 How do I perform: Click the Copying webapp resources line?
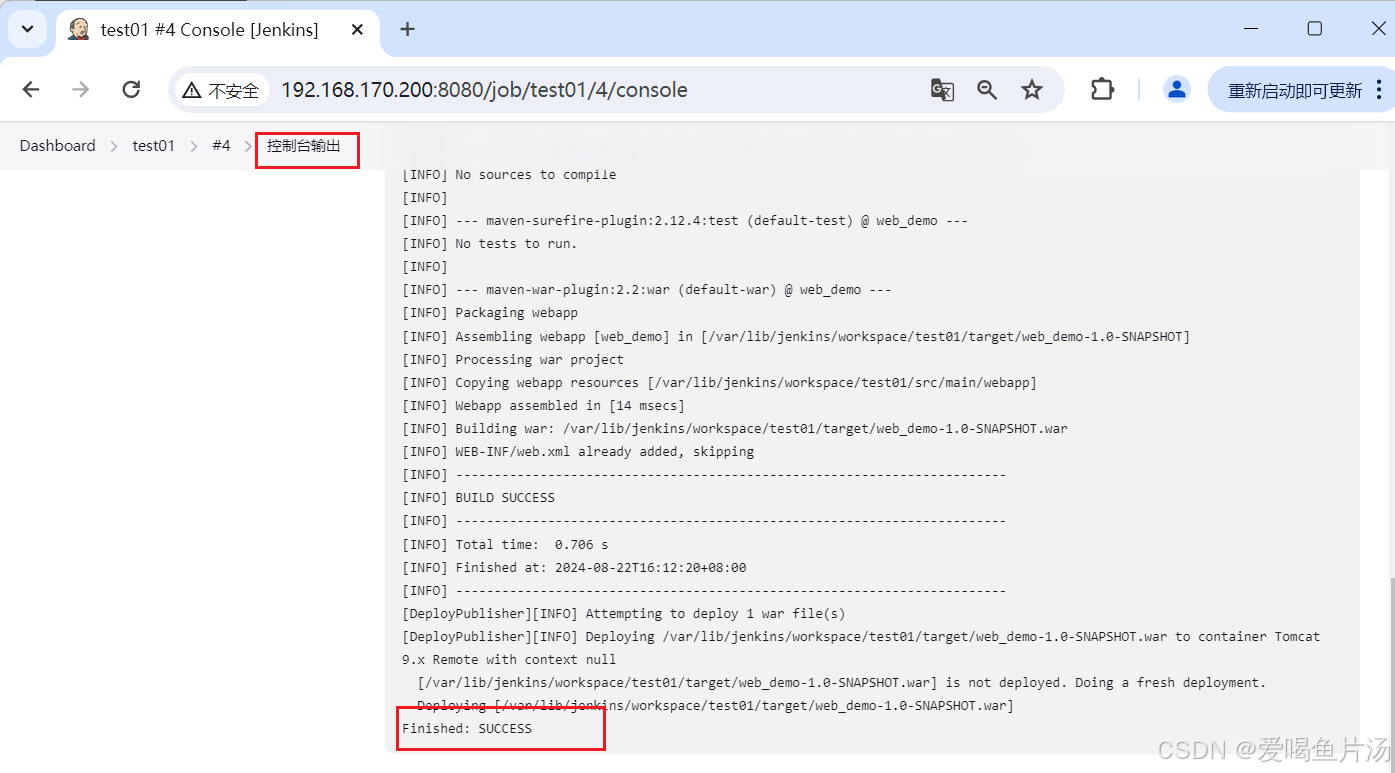[719, 383]
